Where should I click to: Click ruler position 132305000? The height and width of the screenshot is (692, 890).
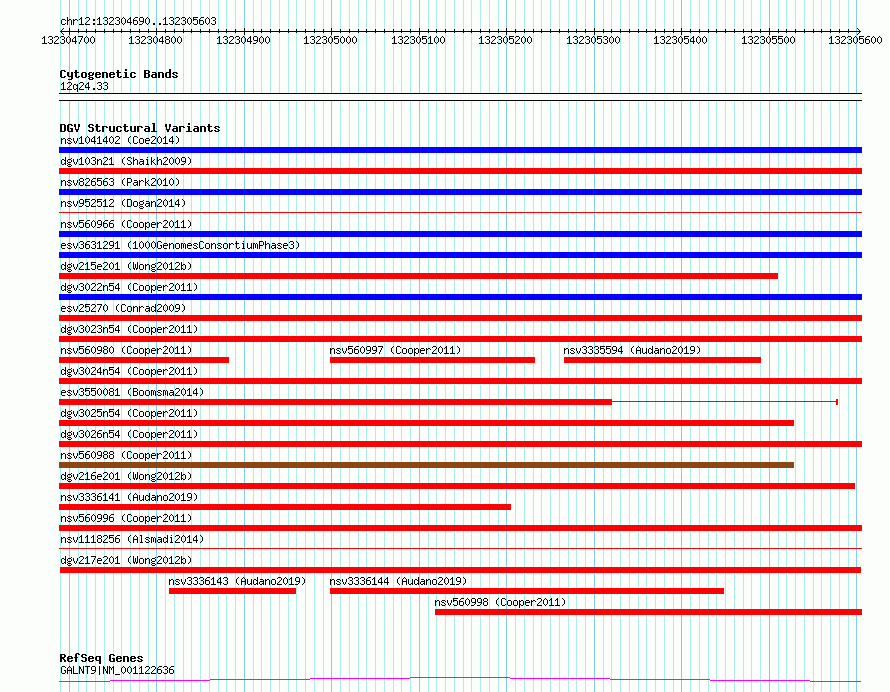330,40
